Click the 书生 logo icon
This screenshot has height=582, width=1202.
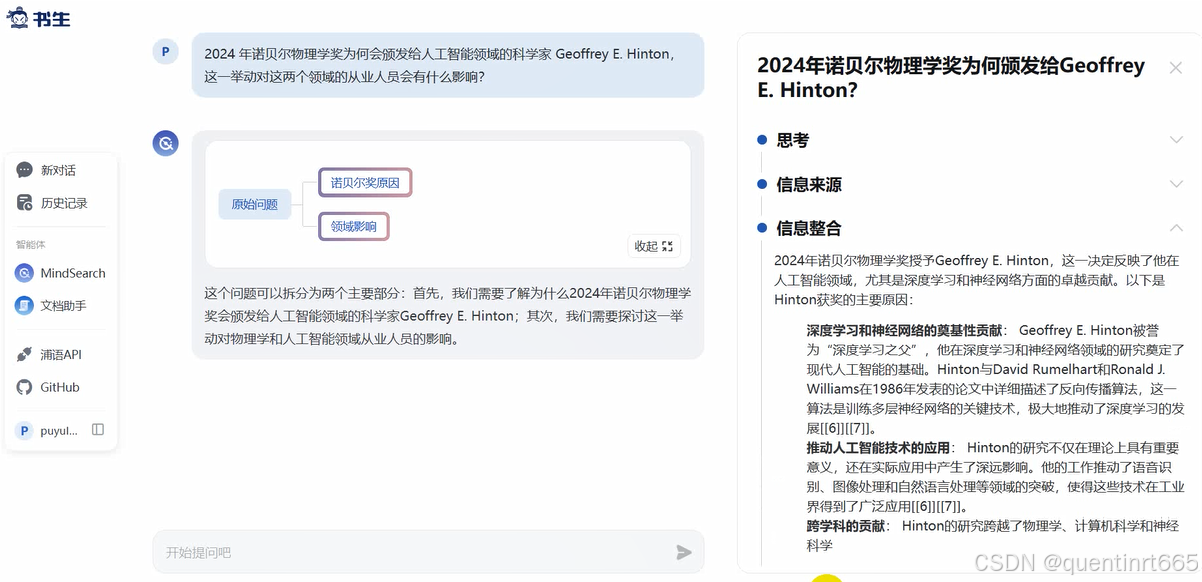19,18
